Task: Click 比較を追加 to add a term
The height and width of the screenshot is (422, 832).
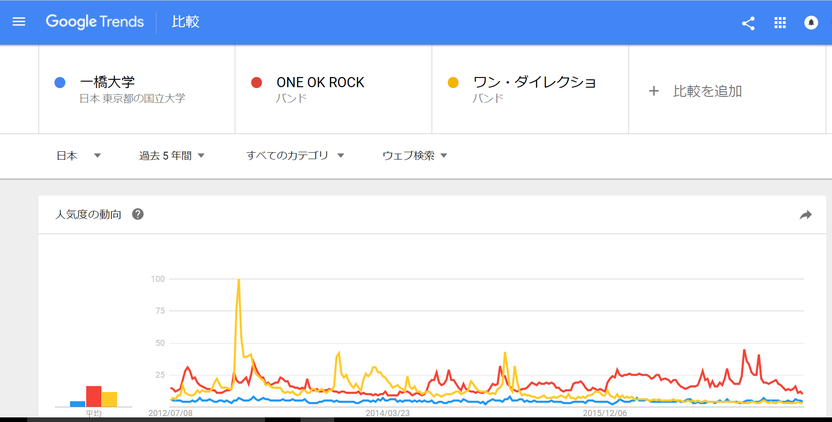Action: (x=707, y=91)
